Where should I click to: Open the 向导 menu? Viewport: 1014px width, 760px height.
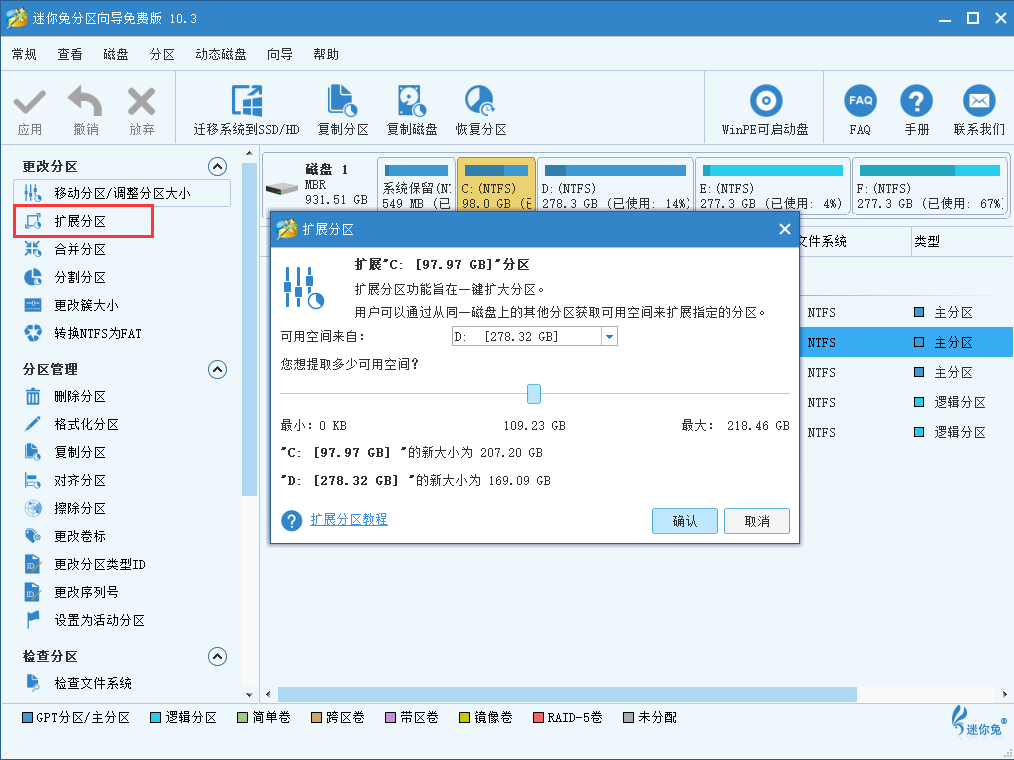click(x=279, y=54)
